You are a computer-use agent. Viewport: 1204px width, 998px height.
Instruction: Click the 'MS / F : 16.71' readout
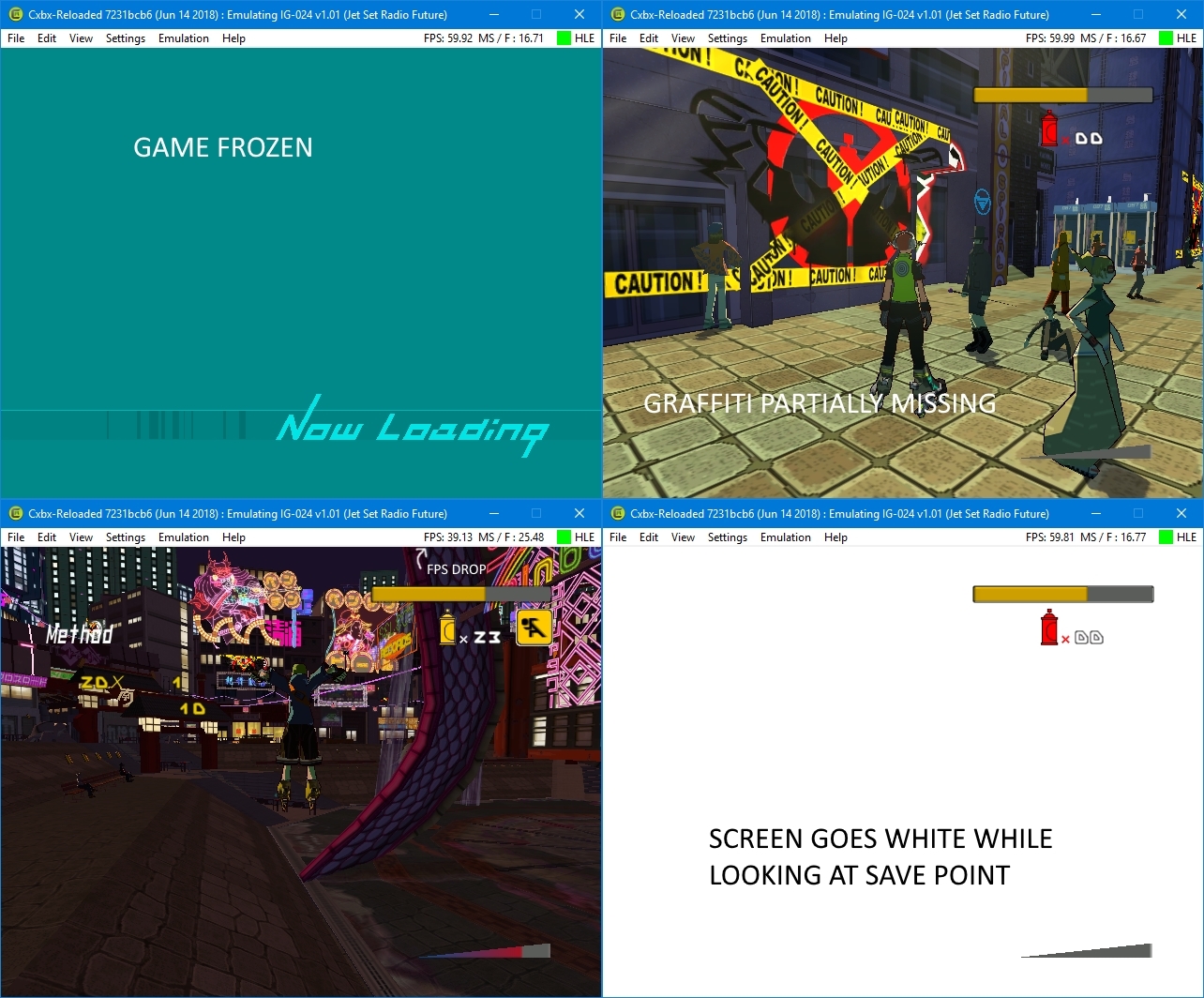click(x=511, y=38)
